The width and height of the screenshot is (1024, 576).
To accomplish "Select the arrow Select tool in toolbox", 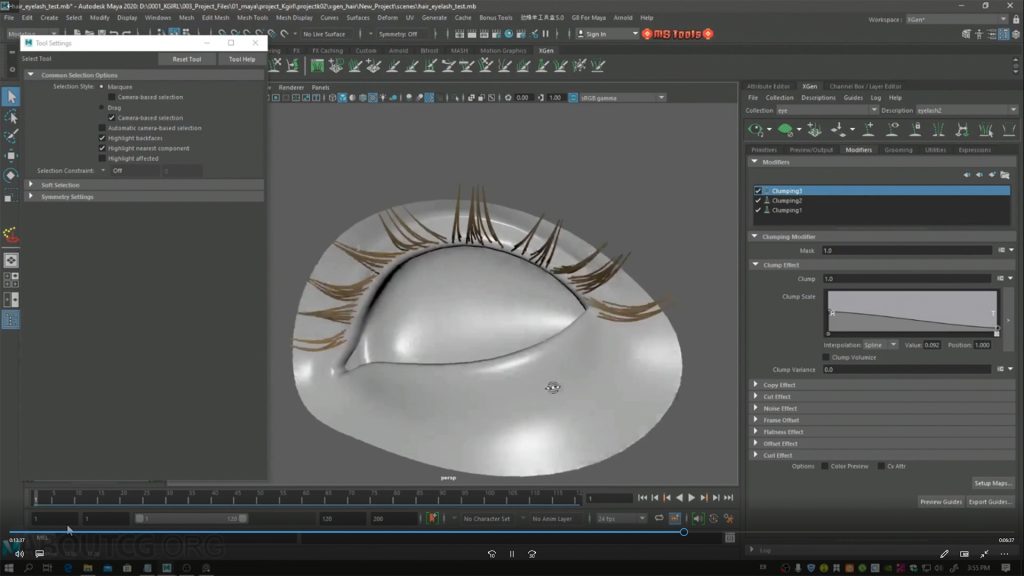I will pyautogui.click(x=11, y=97).
